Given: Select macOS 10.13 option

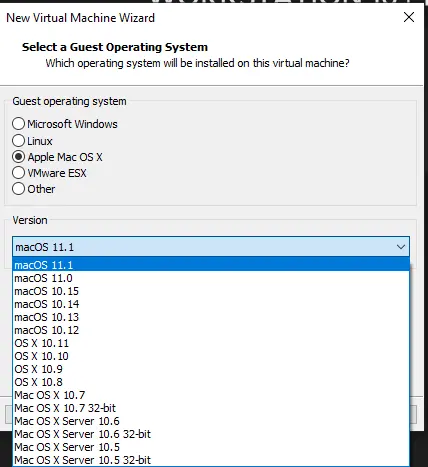Looking at the screenshot, I should (x=211, y=317).
